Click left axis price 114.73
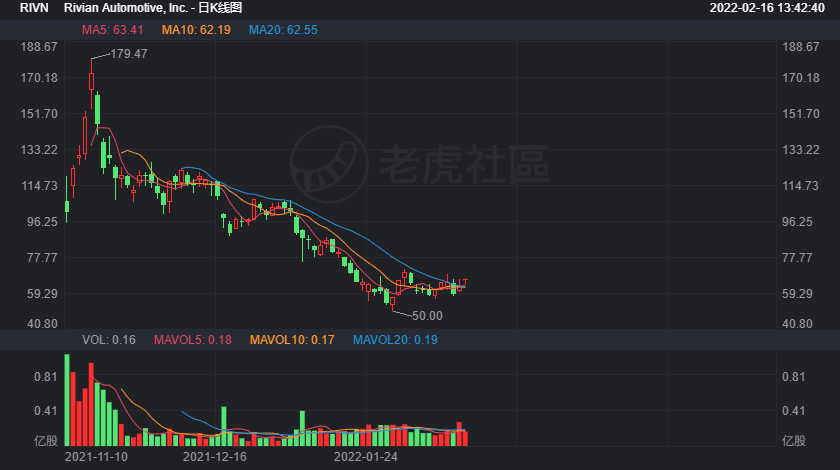 point(39,185)
